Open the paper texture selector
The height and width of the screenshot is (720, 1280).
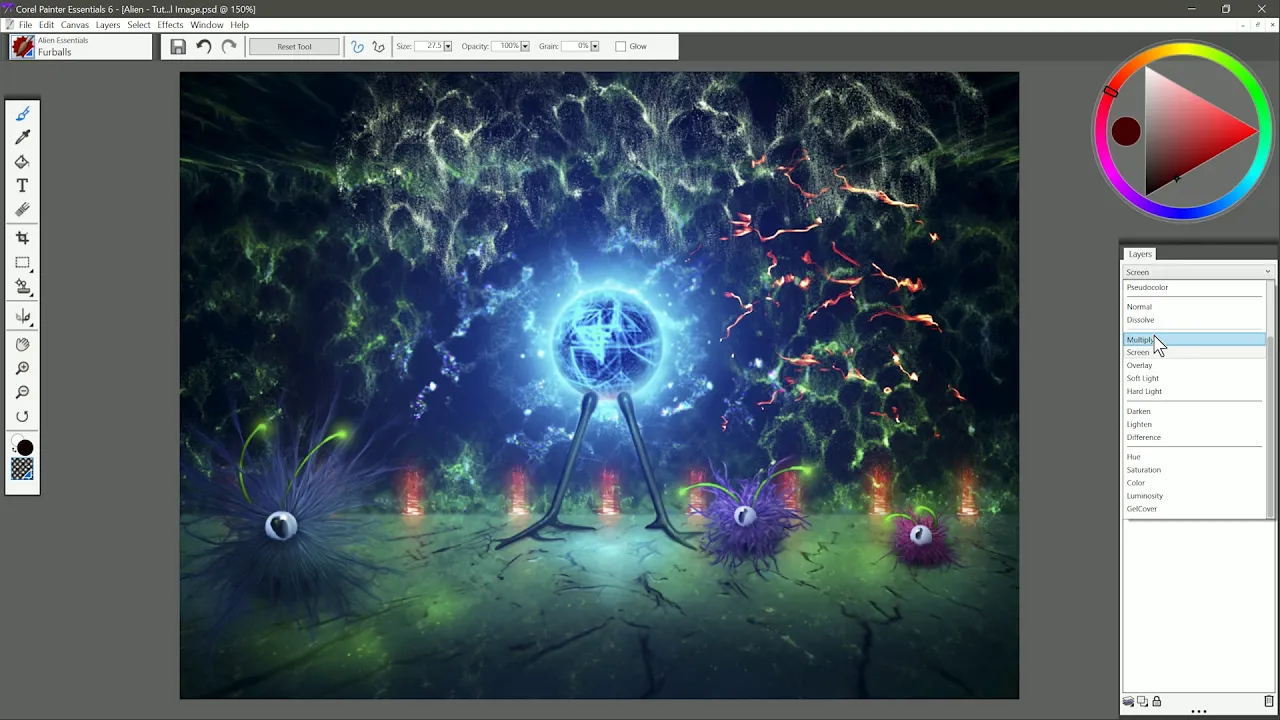[22, 470]
